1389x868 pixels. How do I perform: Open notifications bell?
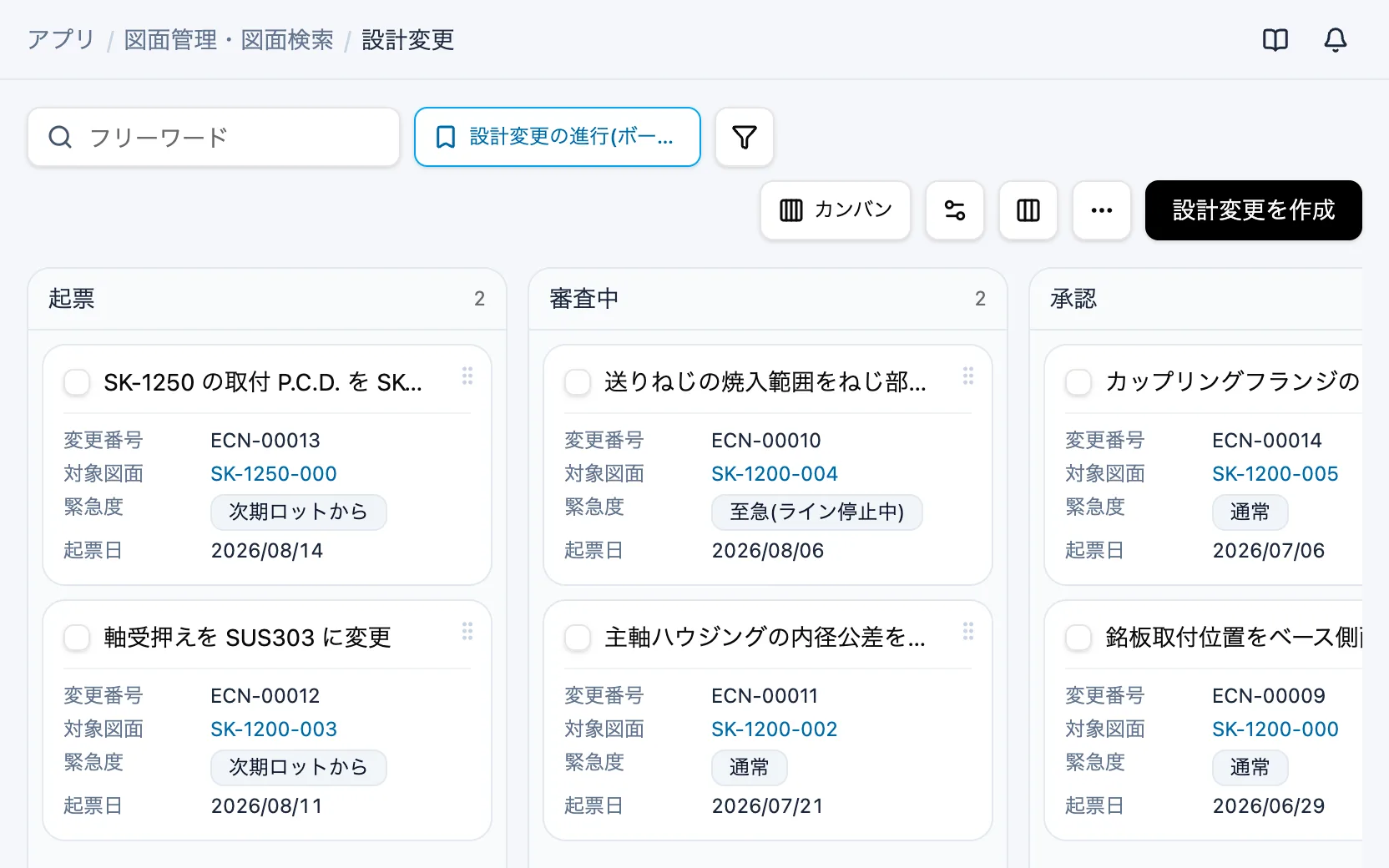1336,39
